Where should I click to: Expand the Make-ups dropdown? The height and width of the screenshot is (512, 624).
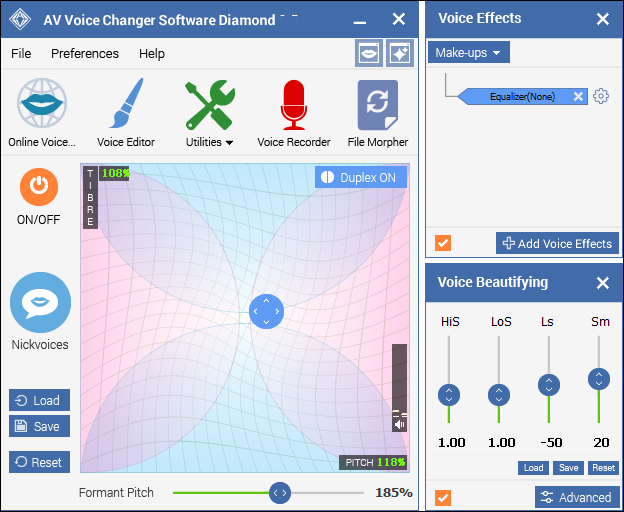tap(469, 53)
